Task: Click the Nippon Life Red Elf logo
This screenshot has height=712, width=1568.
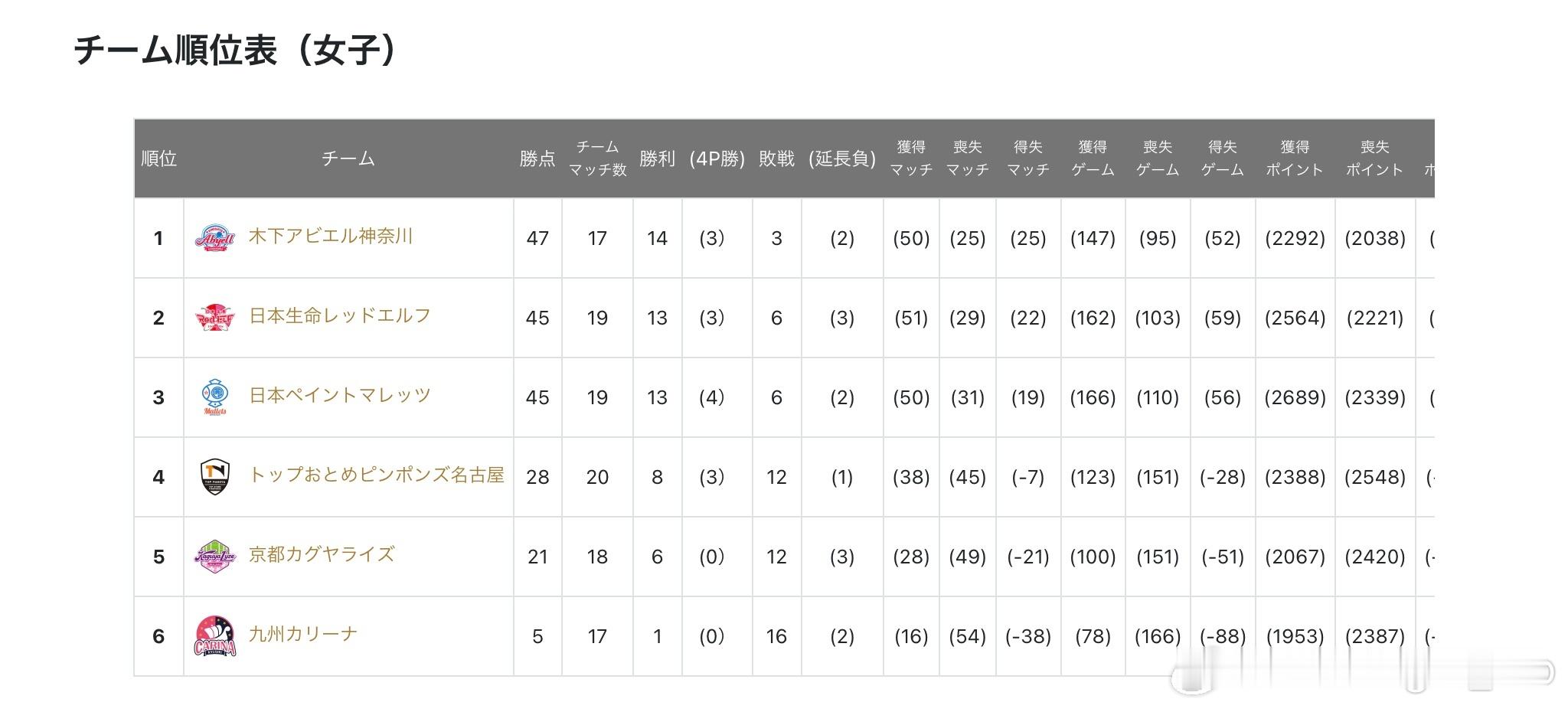Action: coord(214,317)
